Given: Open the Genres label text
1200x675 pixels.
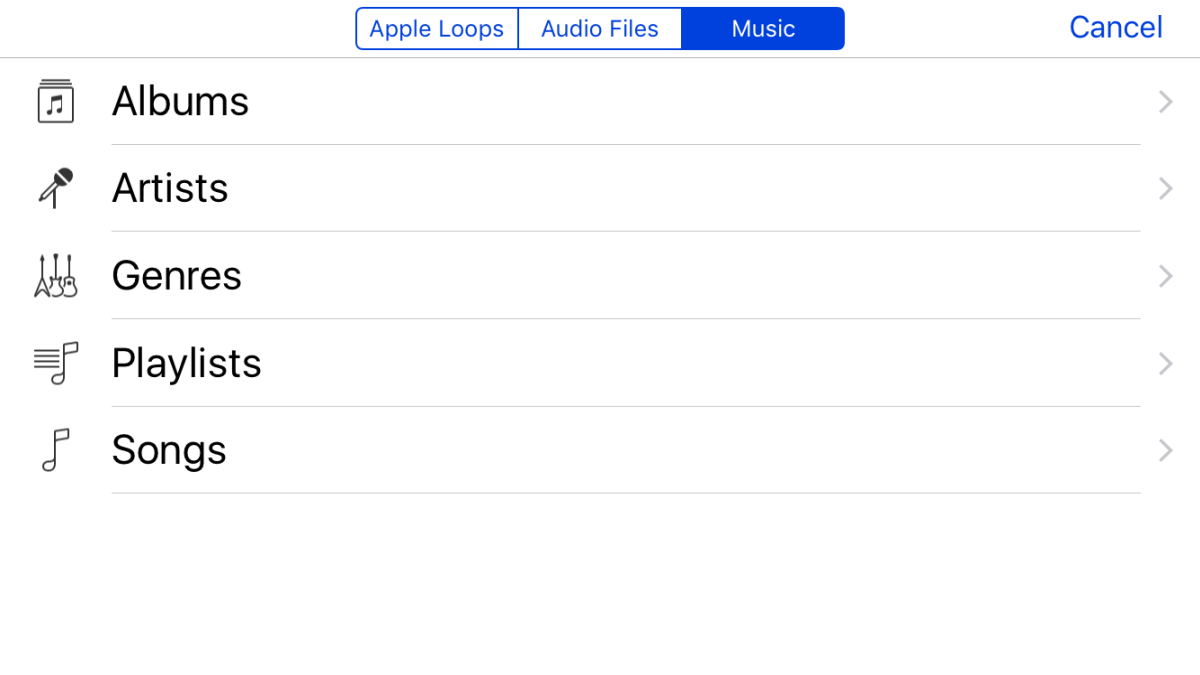Looking at the screenshot, I should [177, 276].
